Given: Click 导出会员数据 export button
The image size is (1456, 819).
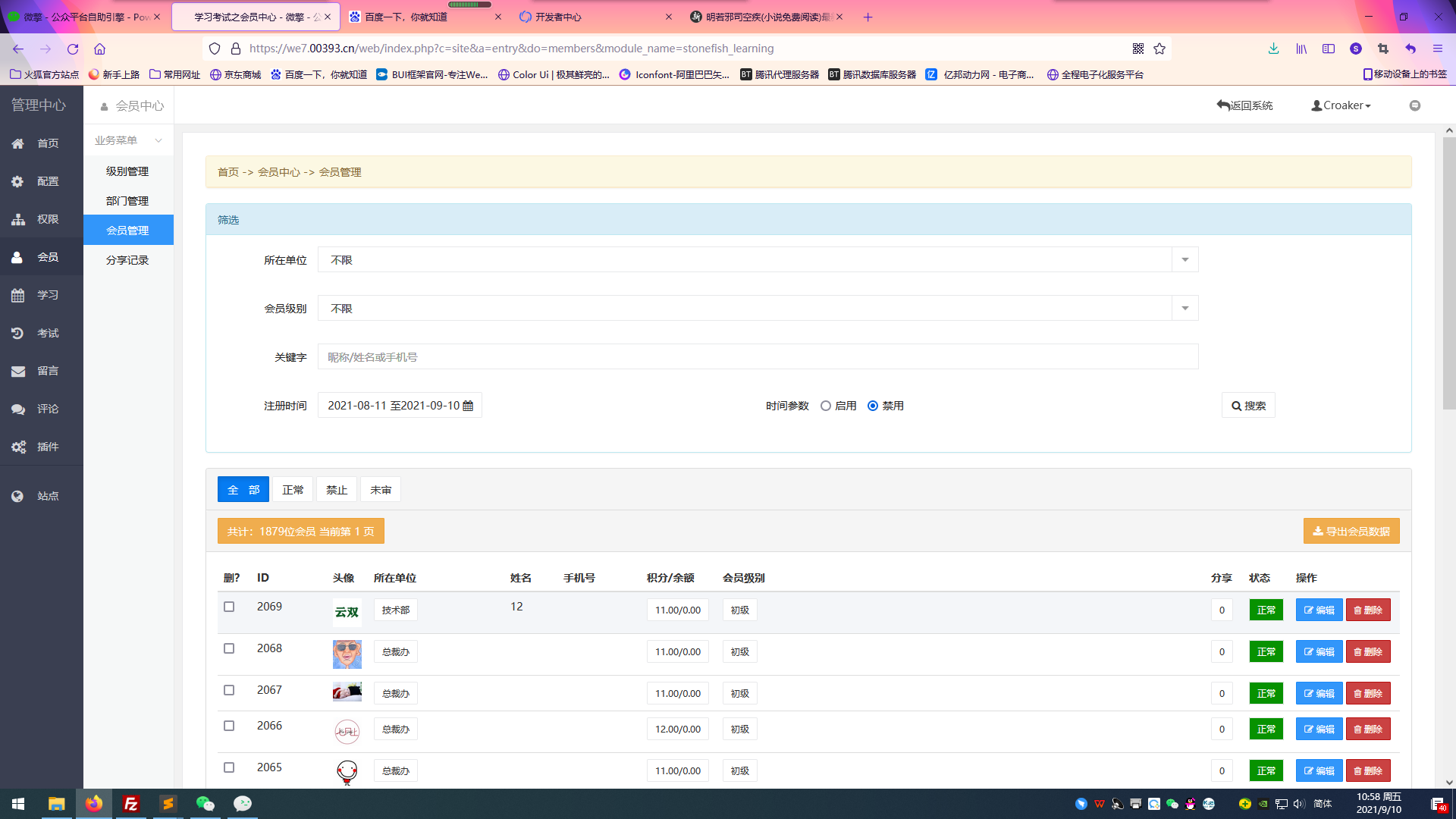Looking at the screenshot, I should (1351, 532).
